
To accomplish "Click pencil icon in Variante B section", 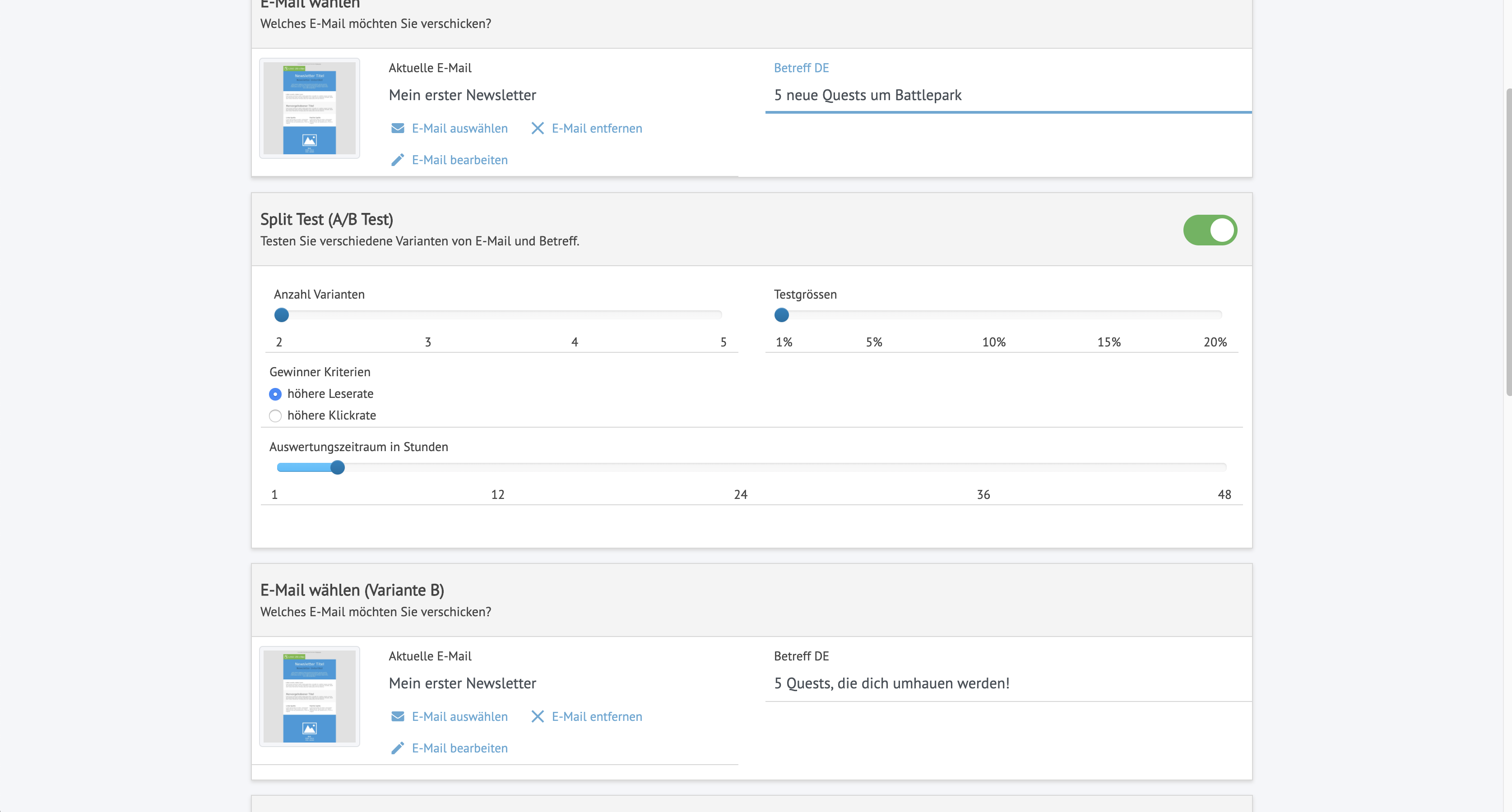I will (x=397, y=748).
